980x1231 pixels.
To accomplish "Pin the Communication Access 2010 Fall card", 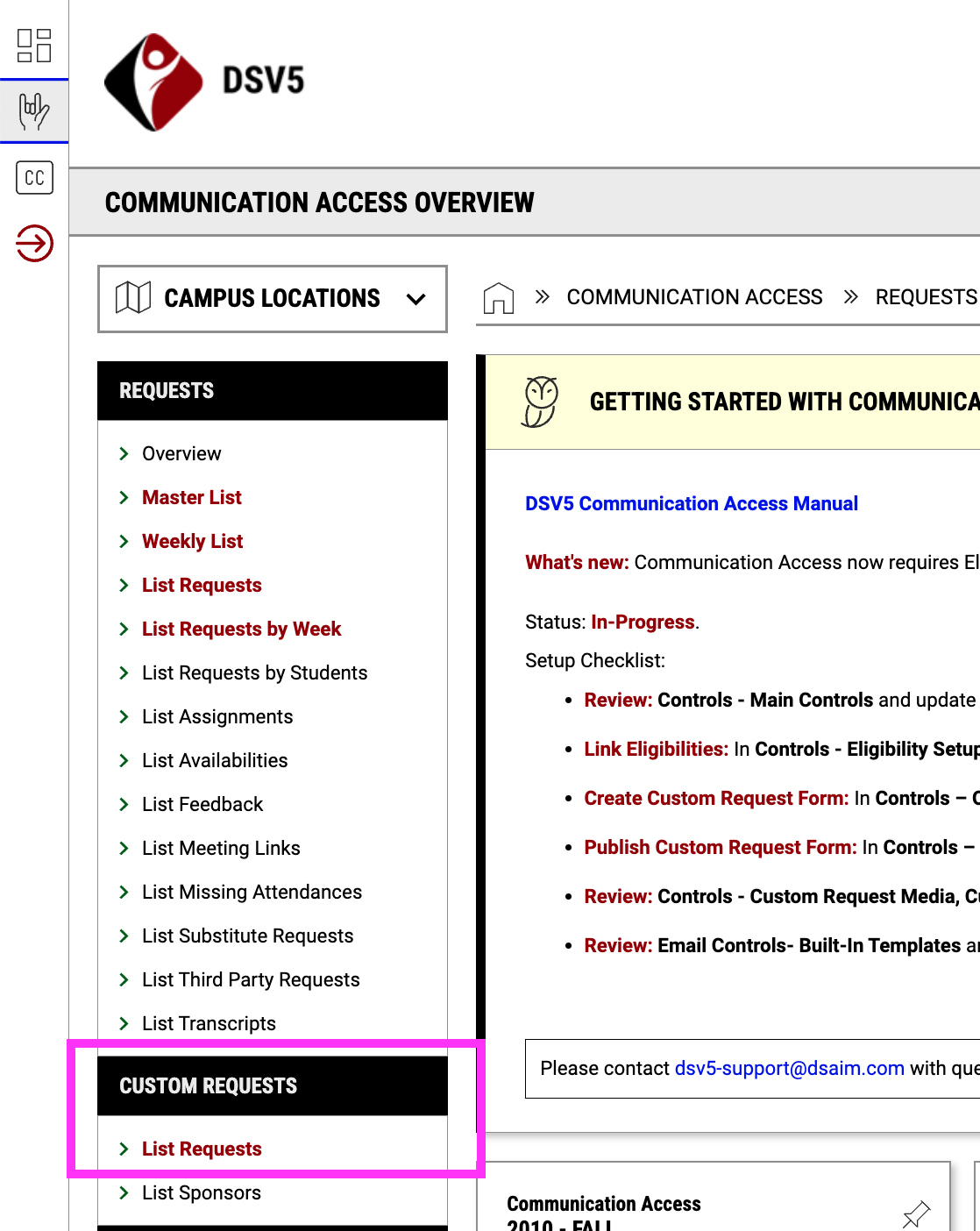I will coord(916,1213).
